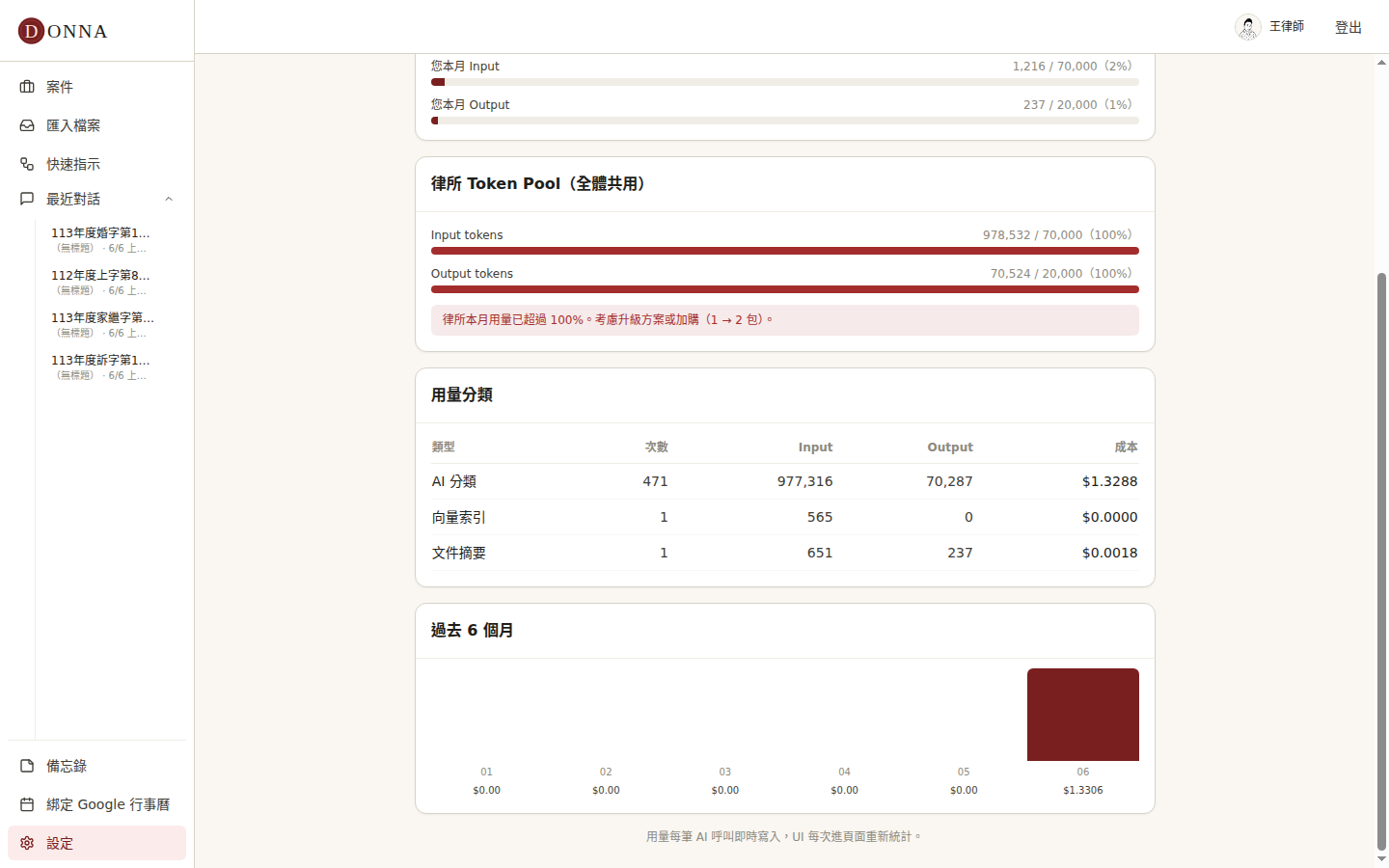Click the footer usage statistics note

click(785, 836)
